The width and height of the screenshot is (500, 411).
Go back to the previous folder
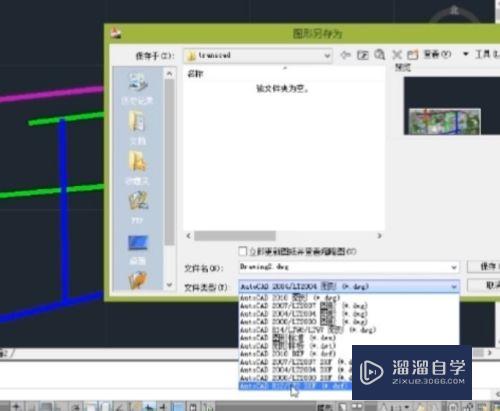pyautogui.click(x=345, y=54)
